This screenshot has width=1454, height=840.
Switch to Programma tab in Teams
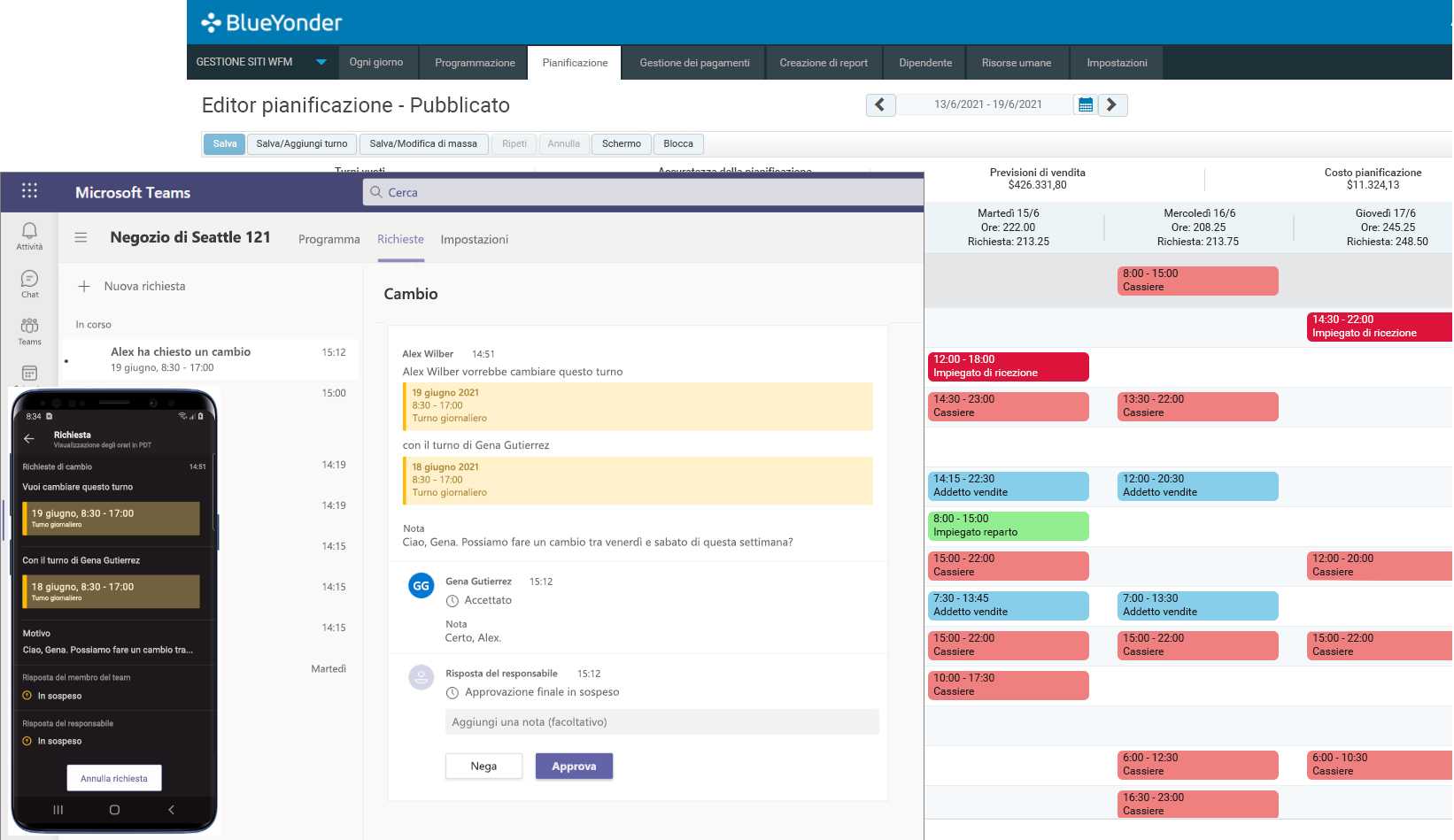[x=329, y=240]
